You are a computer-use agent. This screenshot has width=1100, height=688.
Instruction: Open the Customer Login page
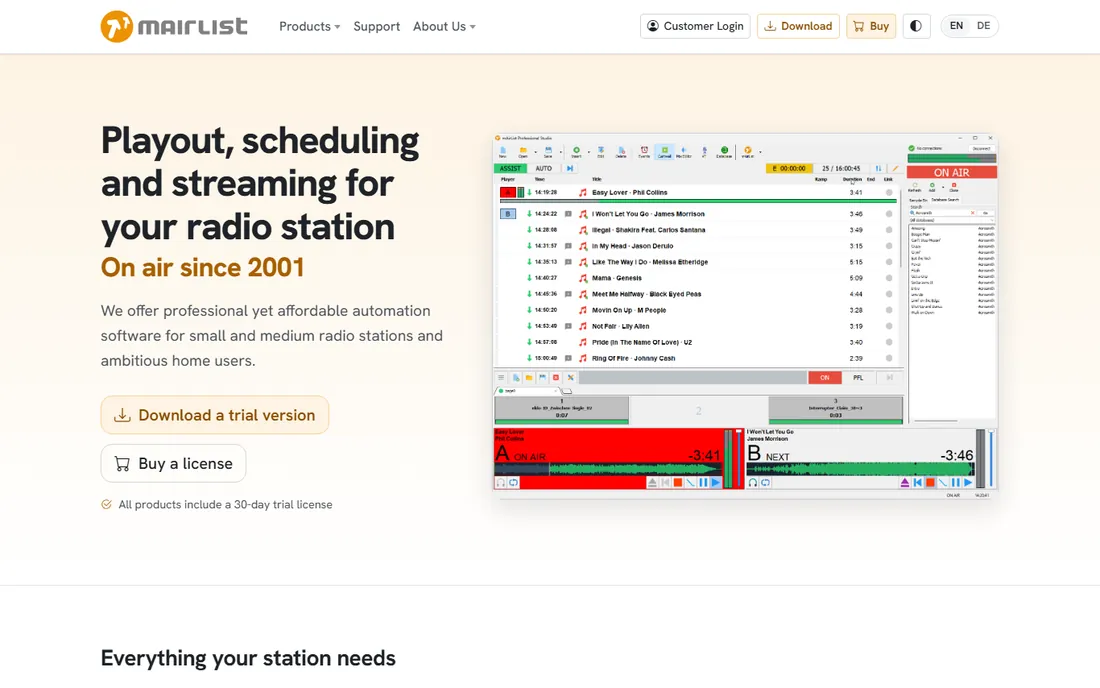[695, 27]
